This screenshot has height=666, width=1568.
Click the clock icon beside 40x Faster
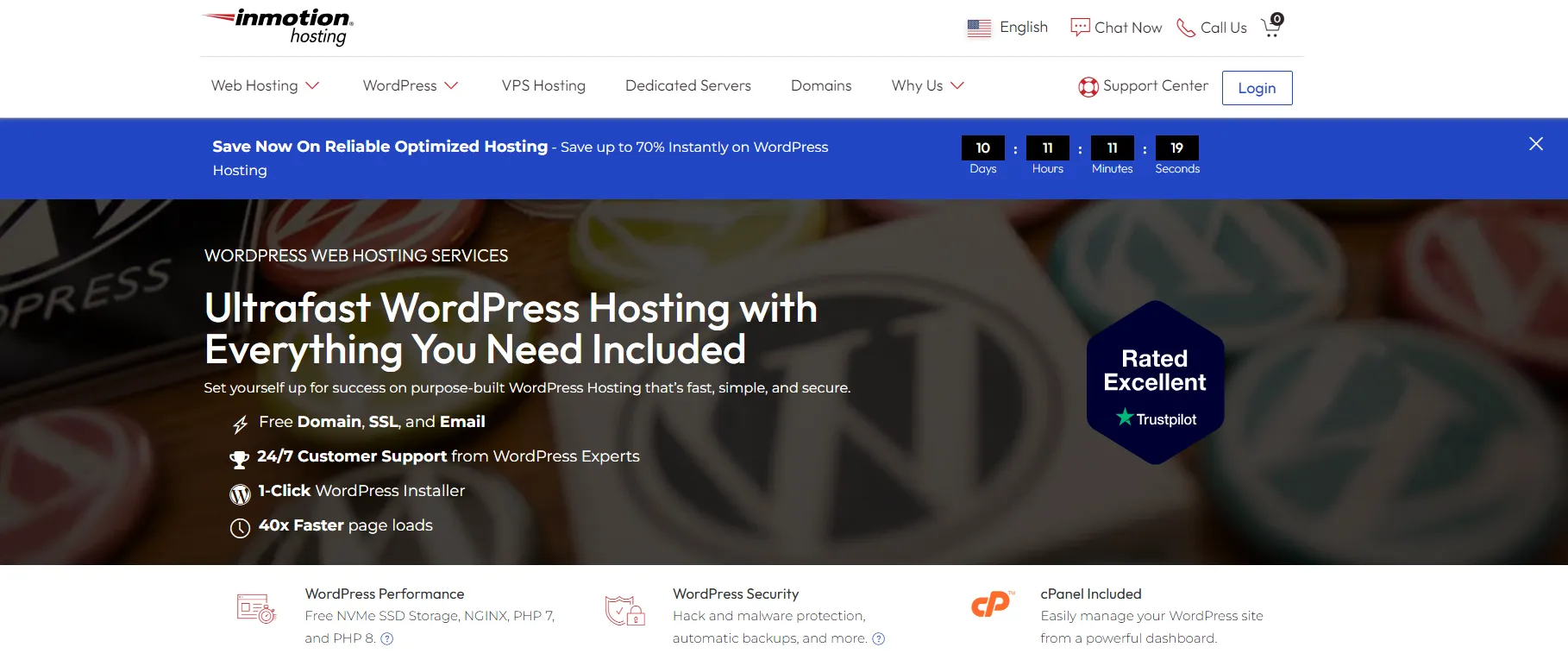click(x=240, y=528)
